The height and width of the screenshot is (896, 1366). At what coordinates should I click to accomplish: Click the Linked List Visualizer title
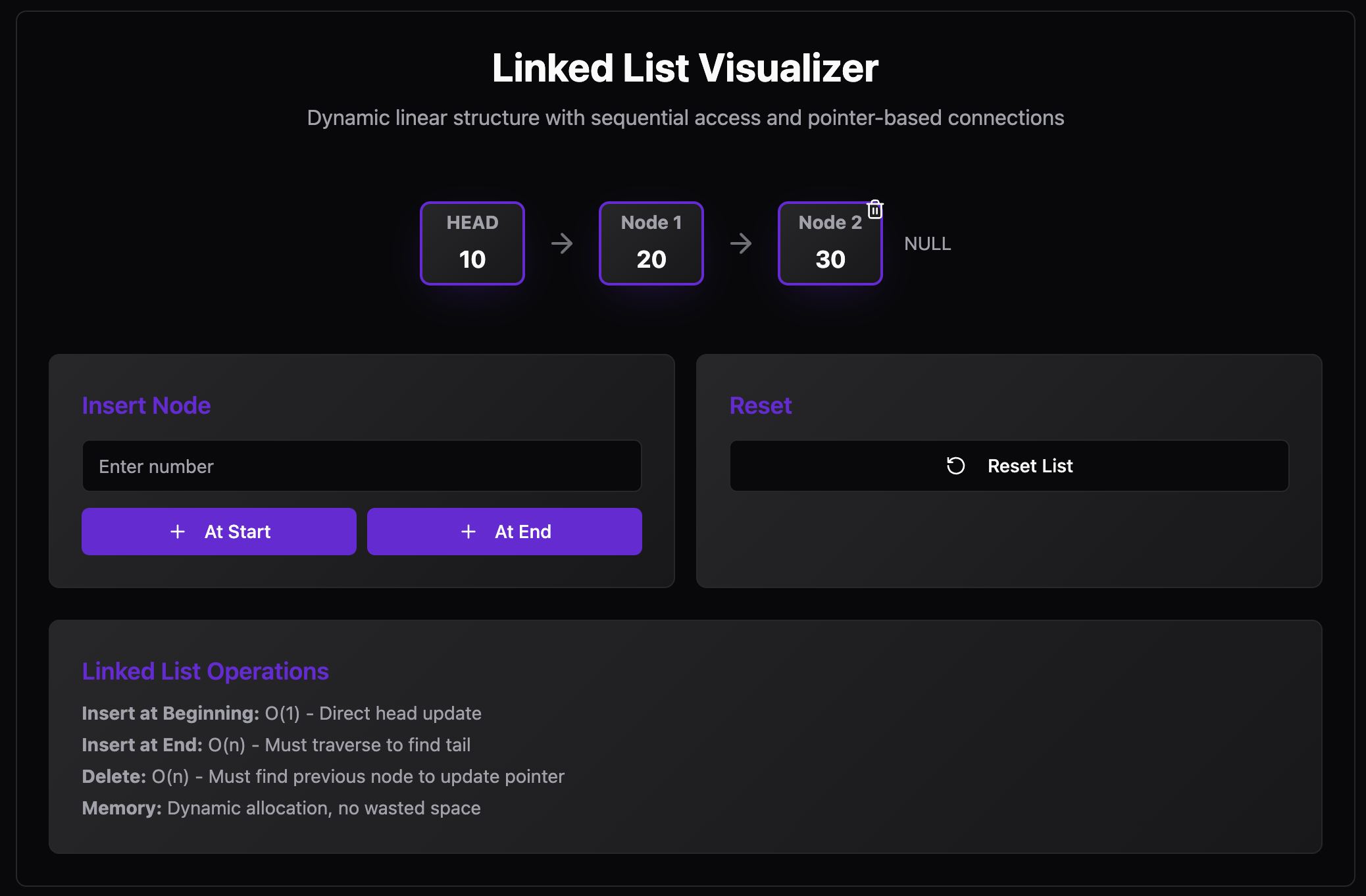click(683, 66)
